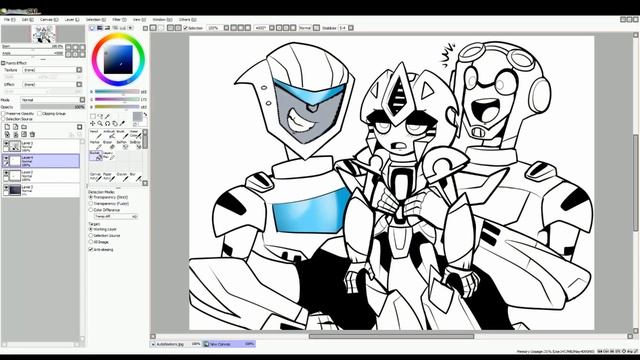Viewport: 640px width, 360px height.
Task: Select the Canvas Acrylic brush
Action: tap(95, 177)
